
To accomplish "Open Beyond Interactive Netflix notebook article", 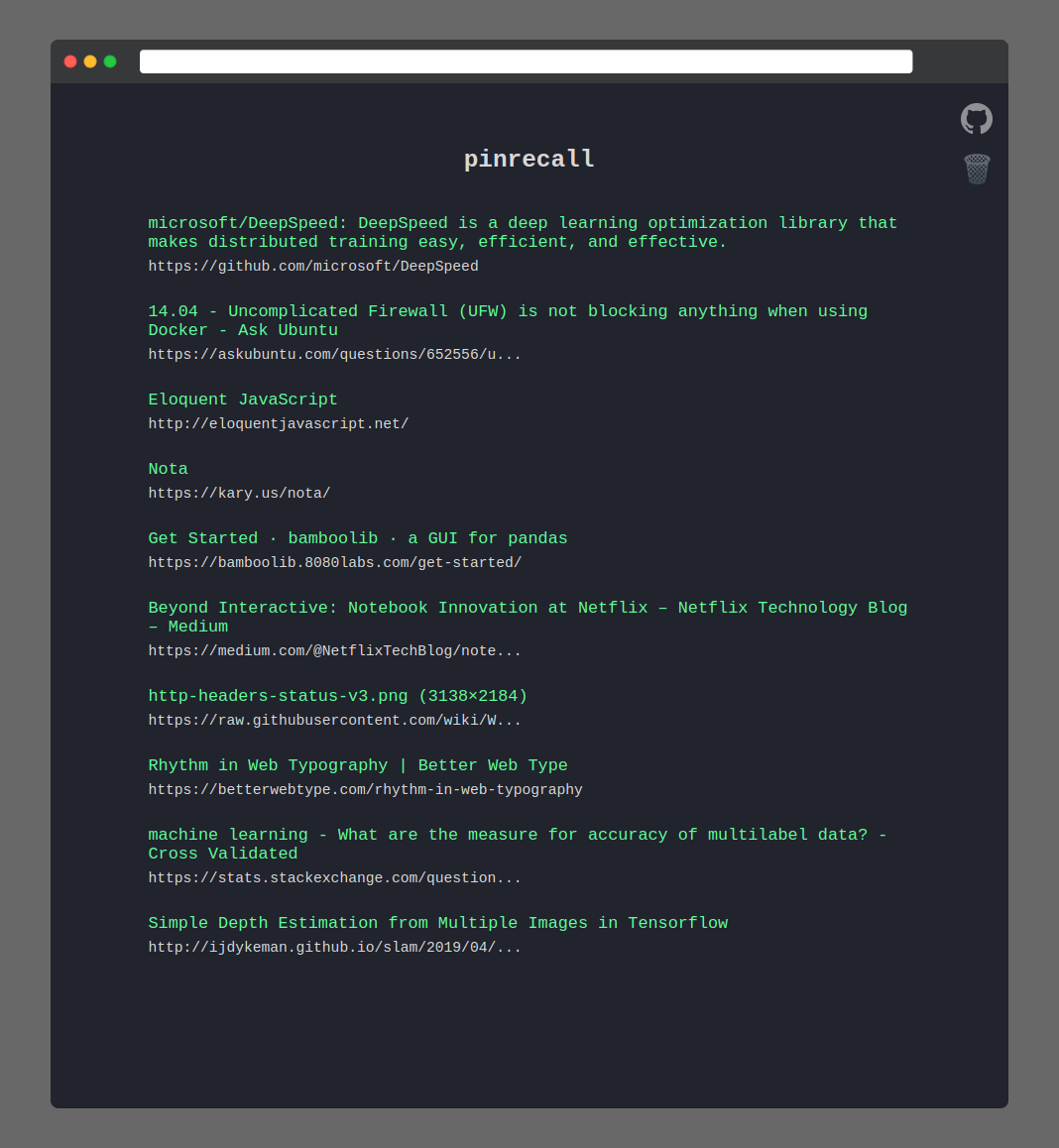I will (x=528, y=618).
